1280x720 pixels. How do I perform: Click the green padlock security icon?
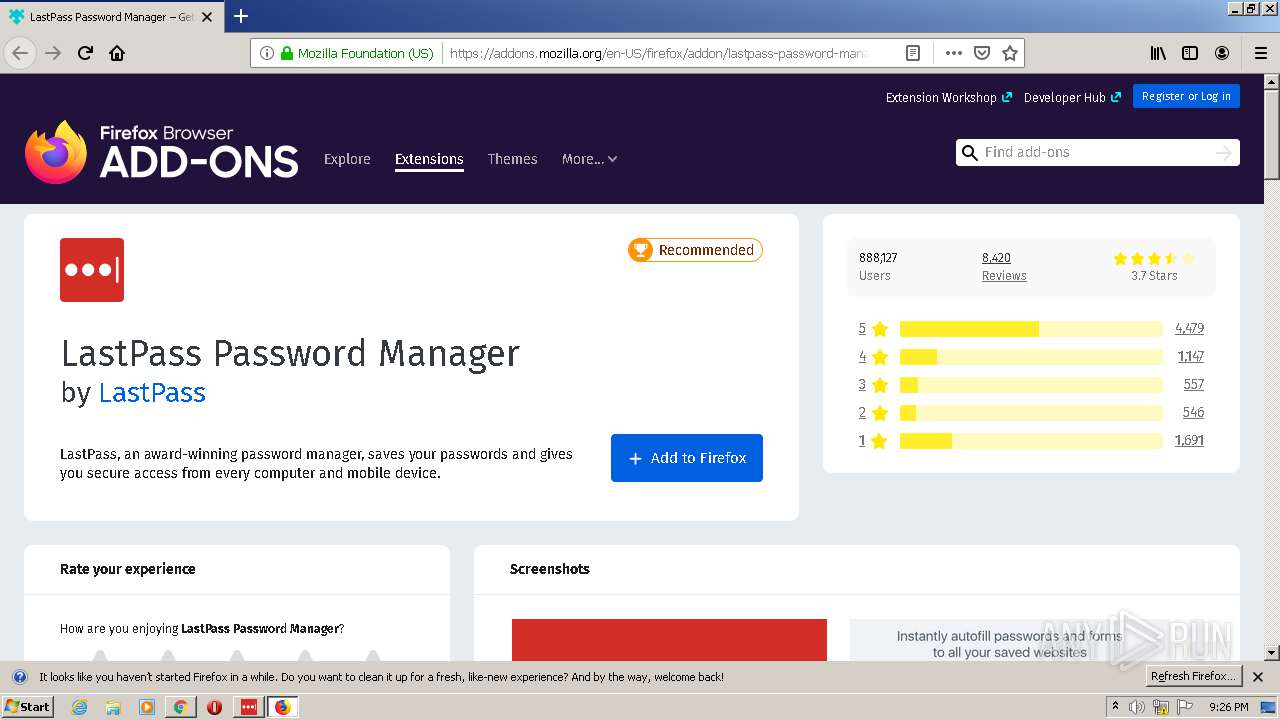(x=287, y=53)
